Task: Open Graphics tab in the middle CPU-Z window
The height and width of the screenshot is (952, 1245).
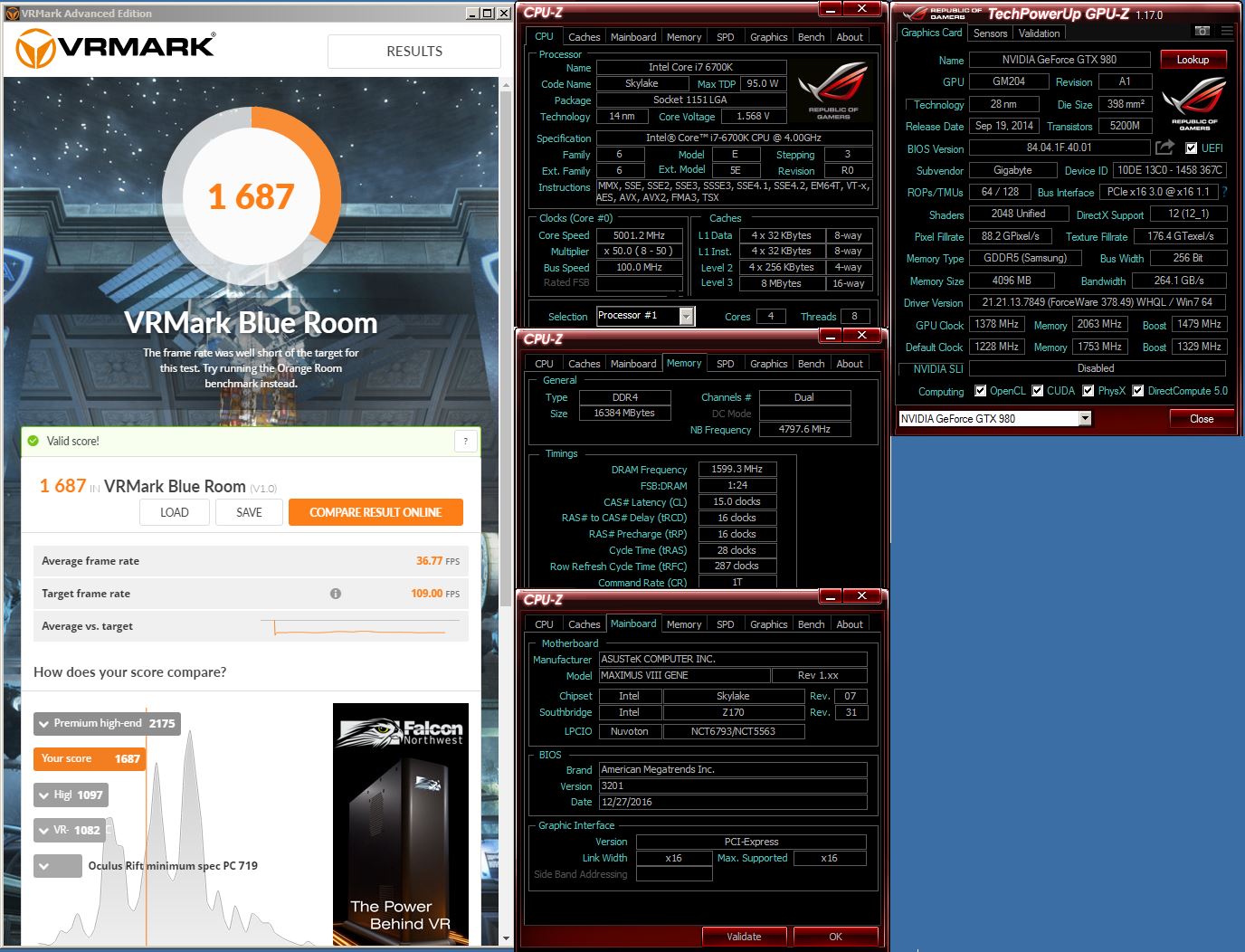Action: click(768, 364)
